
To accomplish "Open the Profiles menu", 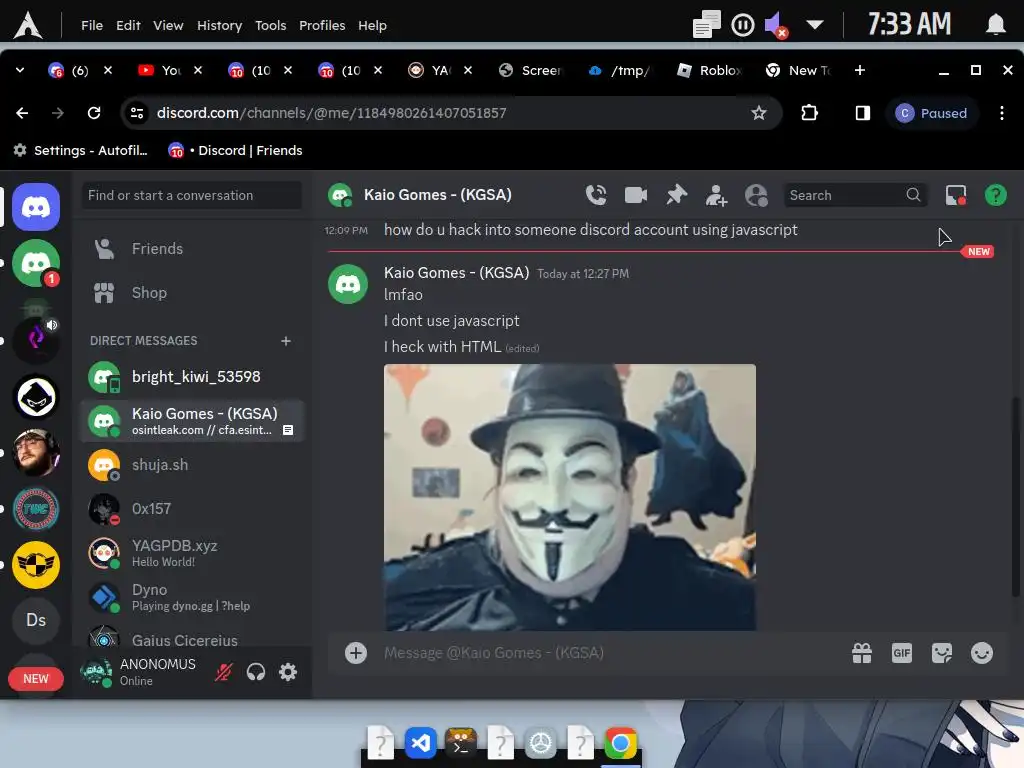I will (x=322, y=25).
